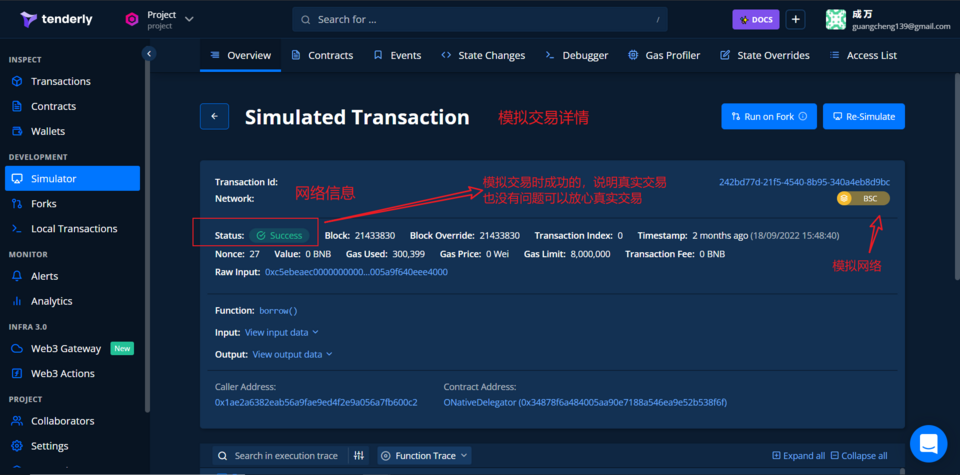Click the BSC network badge
This screenshot has height=475, width=960.
[x=863, y=198]
